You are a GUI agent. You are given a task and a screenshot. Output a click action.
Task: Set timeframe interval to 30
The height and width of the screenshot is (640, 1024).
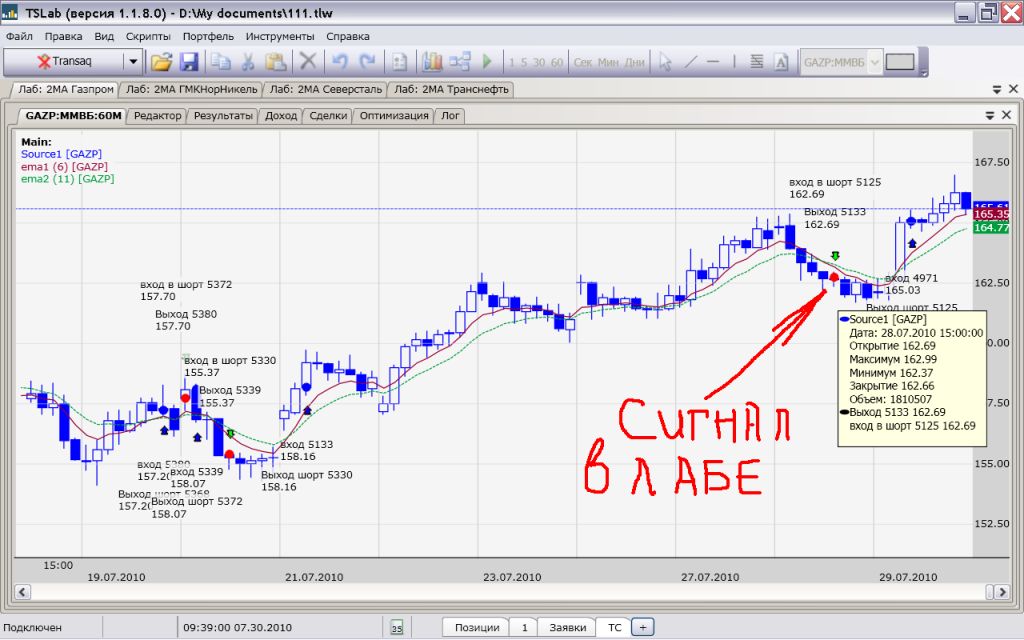tap(539, 63)
